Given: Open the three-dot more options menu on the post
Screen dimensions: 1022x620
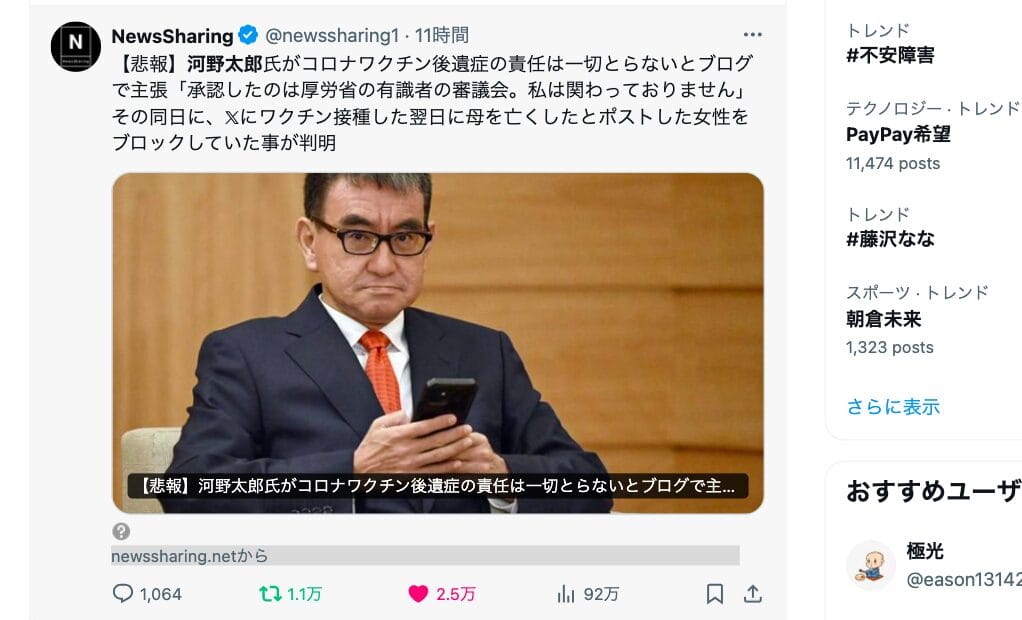Looking at the screenshot, I should pos(752,35).
